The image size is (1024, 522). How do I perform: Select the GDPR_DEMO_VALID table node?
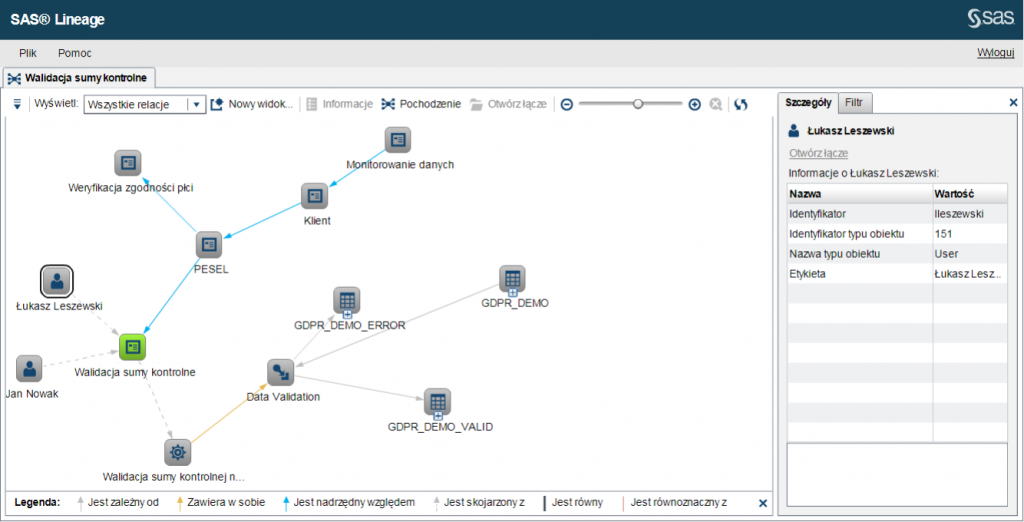tap(438, 402)
